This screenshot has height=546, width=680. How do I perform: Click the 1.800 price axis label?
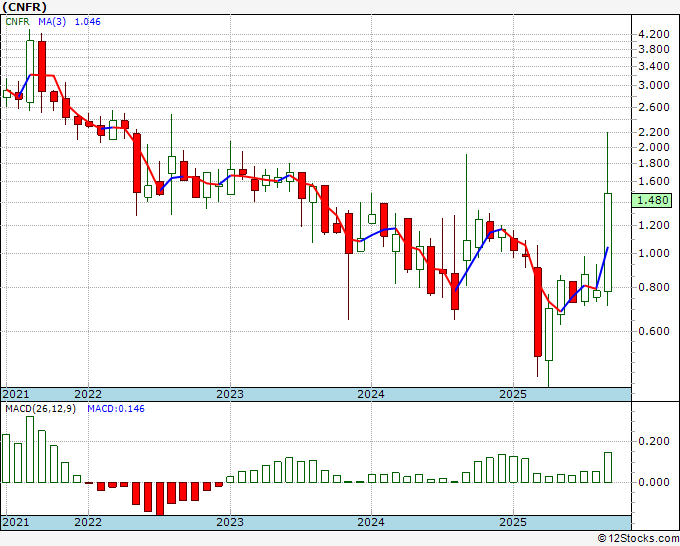tap(654, 163)
